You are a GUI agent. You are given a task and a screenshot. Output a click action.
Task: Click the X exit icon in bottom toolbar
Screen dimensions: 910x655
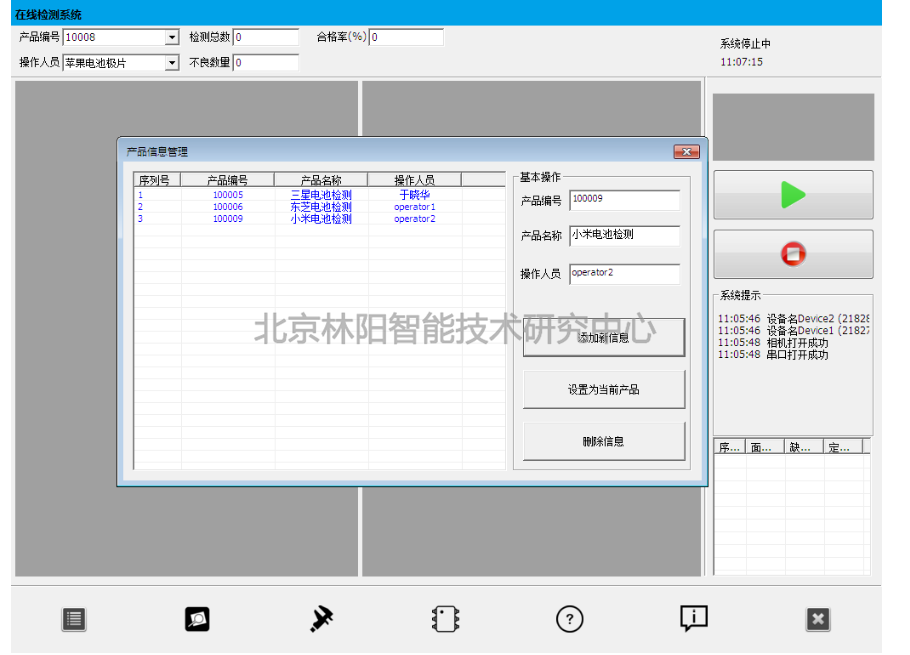[817, 619]
